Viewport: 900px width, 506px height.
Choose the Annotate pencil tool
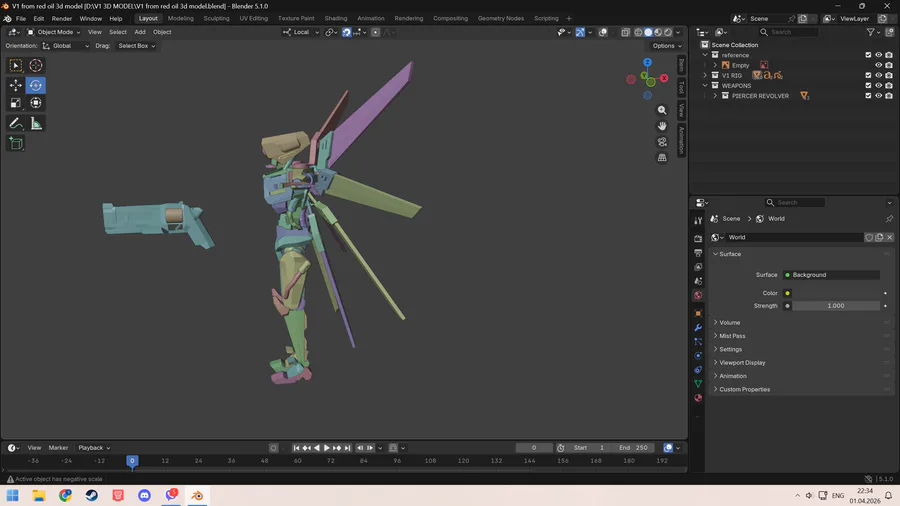click(x=16, y=124)
